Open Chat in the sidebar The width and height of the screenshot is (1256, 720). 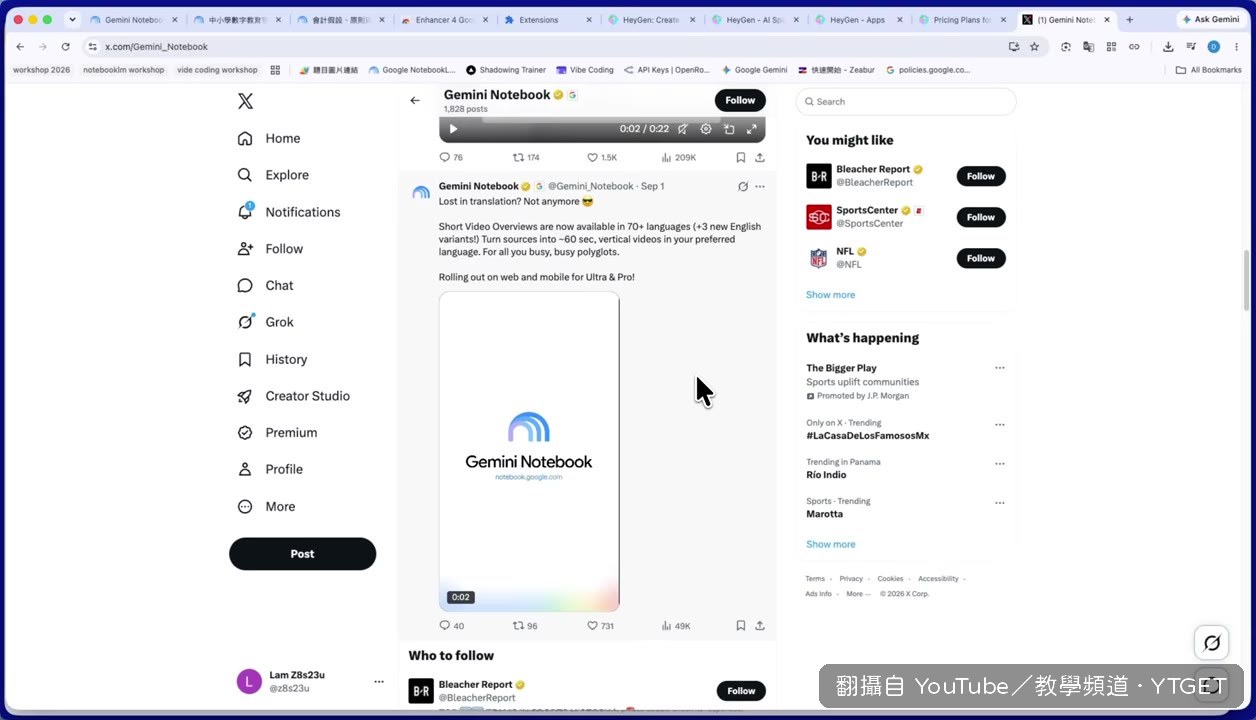[265, 285]
